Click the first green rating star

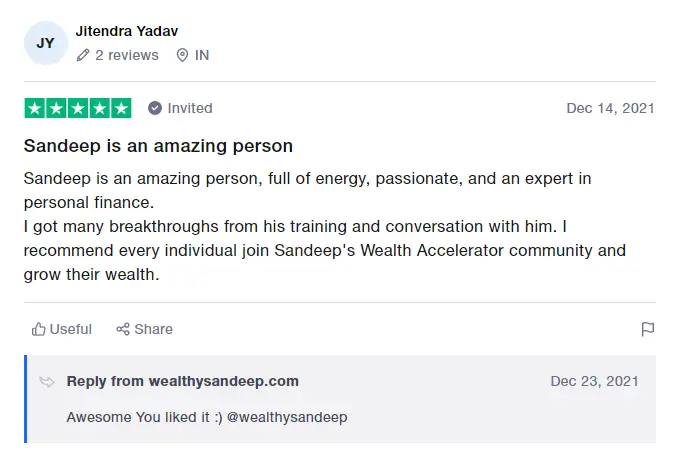(35, 108)
